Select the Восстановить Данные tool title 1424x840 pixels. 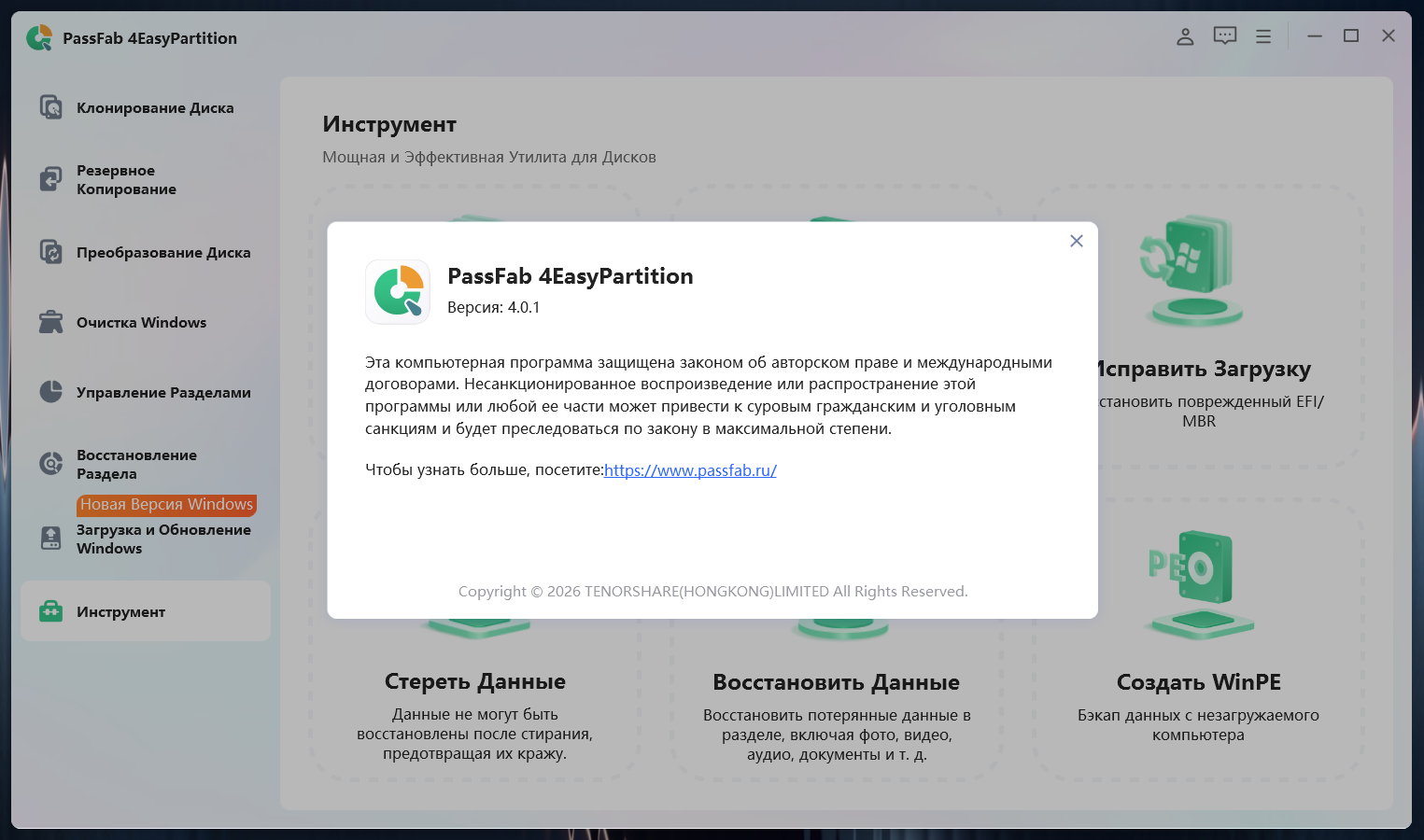pyautogui.click(x=837, y=682)
